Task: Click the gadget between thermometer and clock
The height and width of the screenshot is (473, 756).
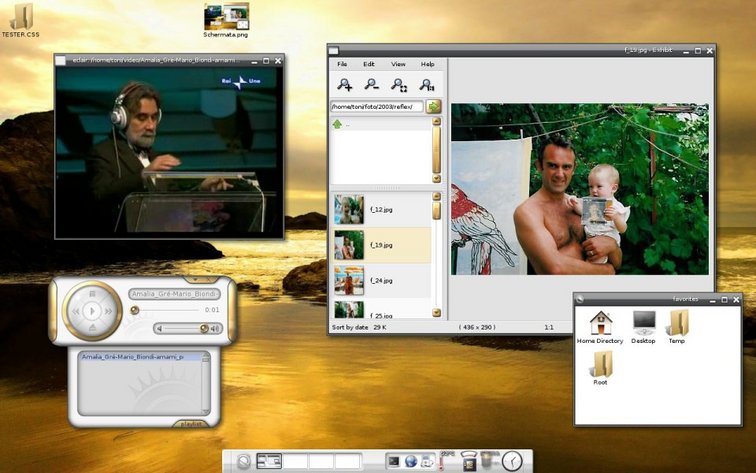Action: (x=469, y=461)
